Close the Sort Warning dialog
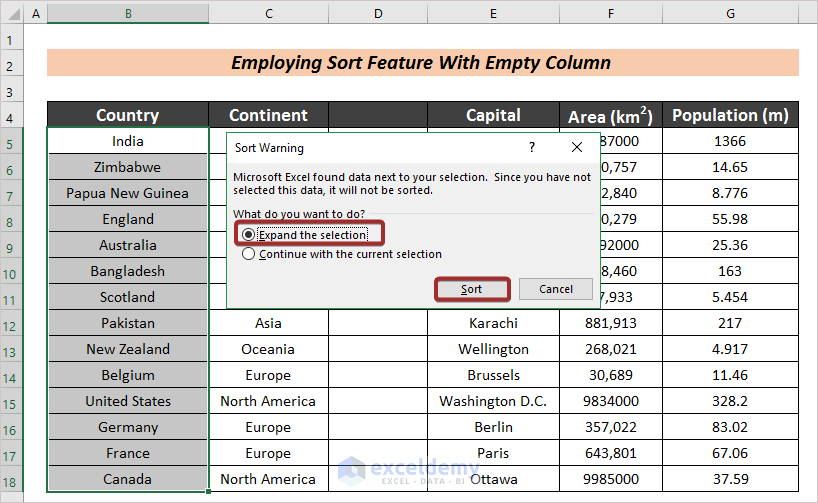The image size is (818, 503). pos(577,147)
